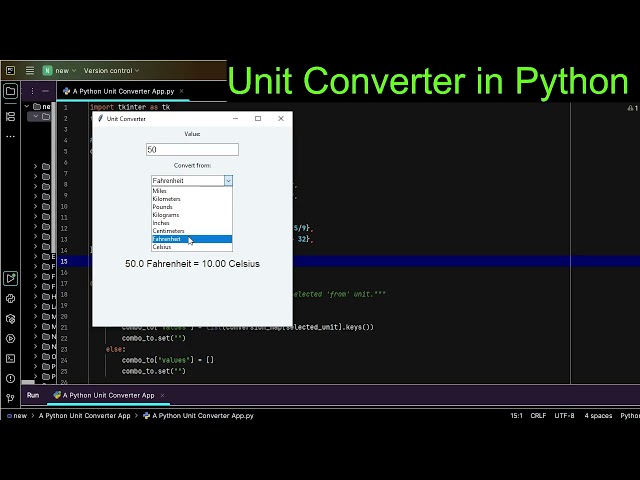Open the hamburger main menu
The height and width of the screenshot is (480, 640).
pyautogui.click(x=30, y=71)
